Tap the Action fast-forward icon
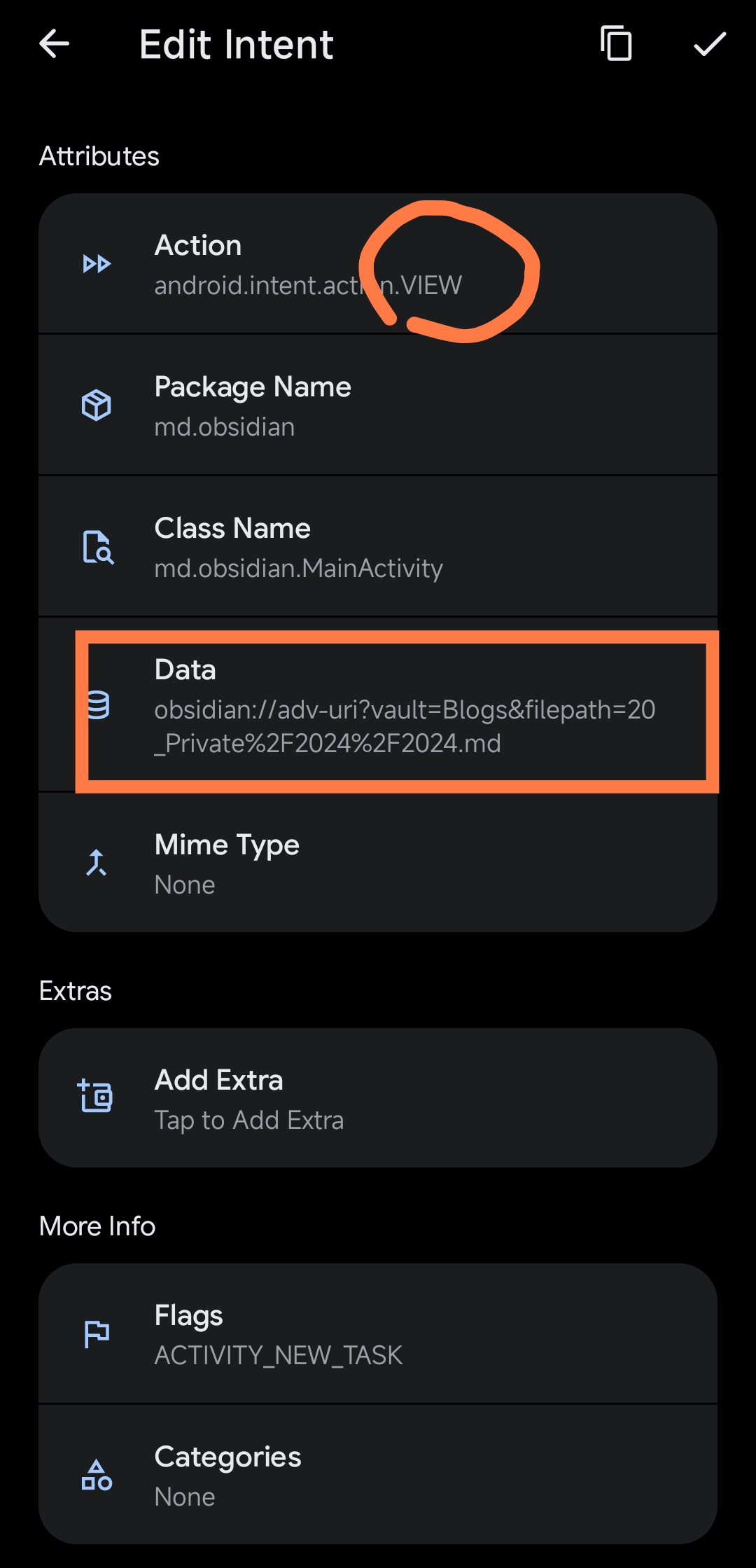 pos(97,264)
